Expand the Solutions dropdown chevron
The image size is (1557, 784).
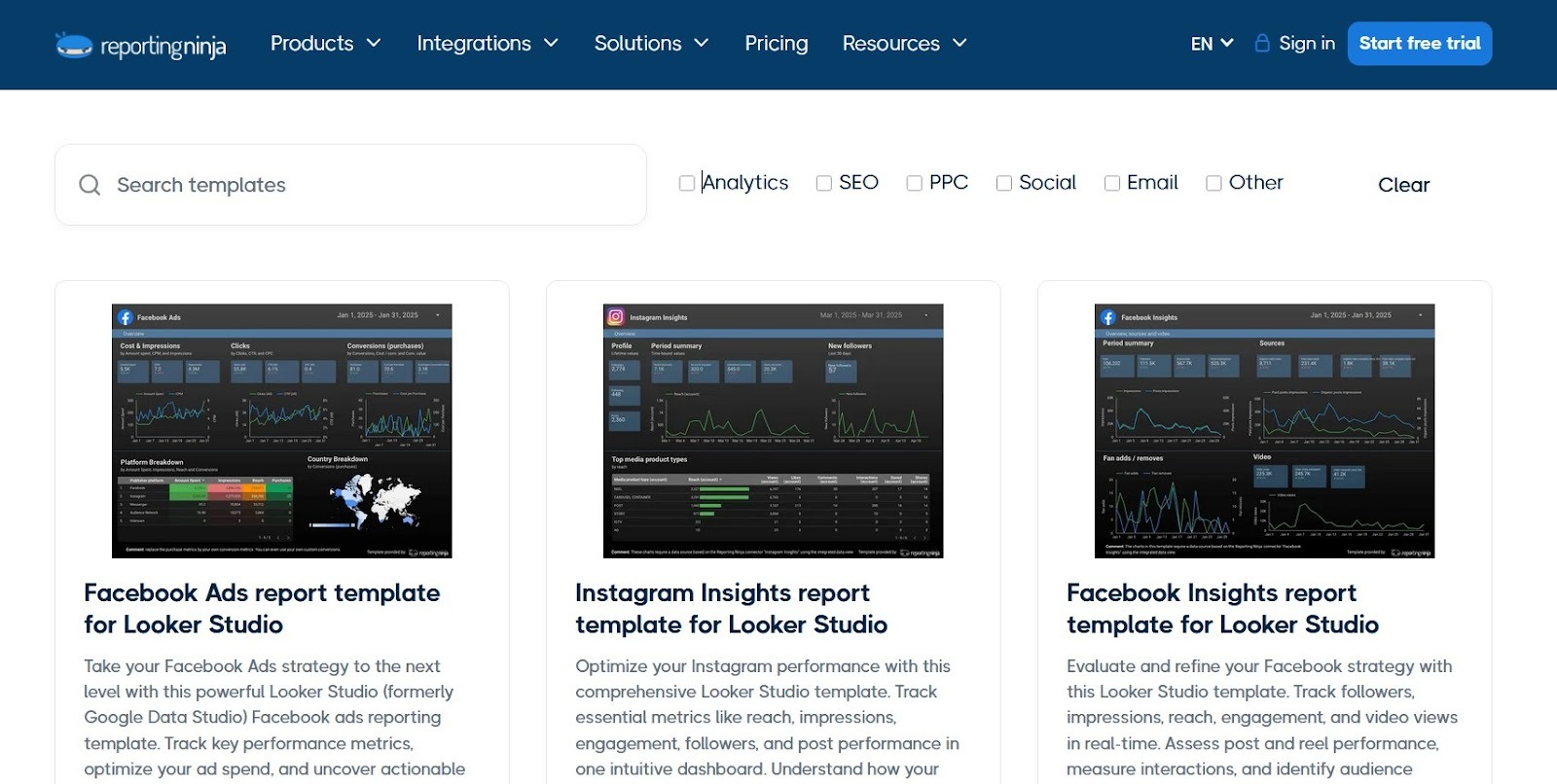coord(702,44)
